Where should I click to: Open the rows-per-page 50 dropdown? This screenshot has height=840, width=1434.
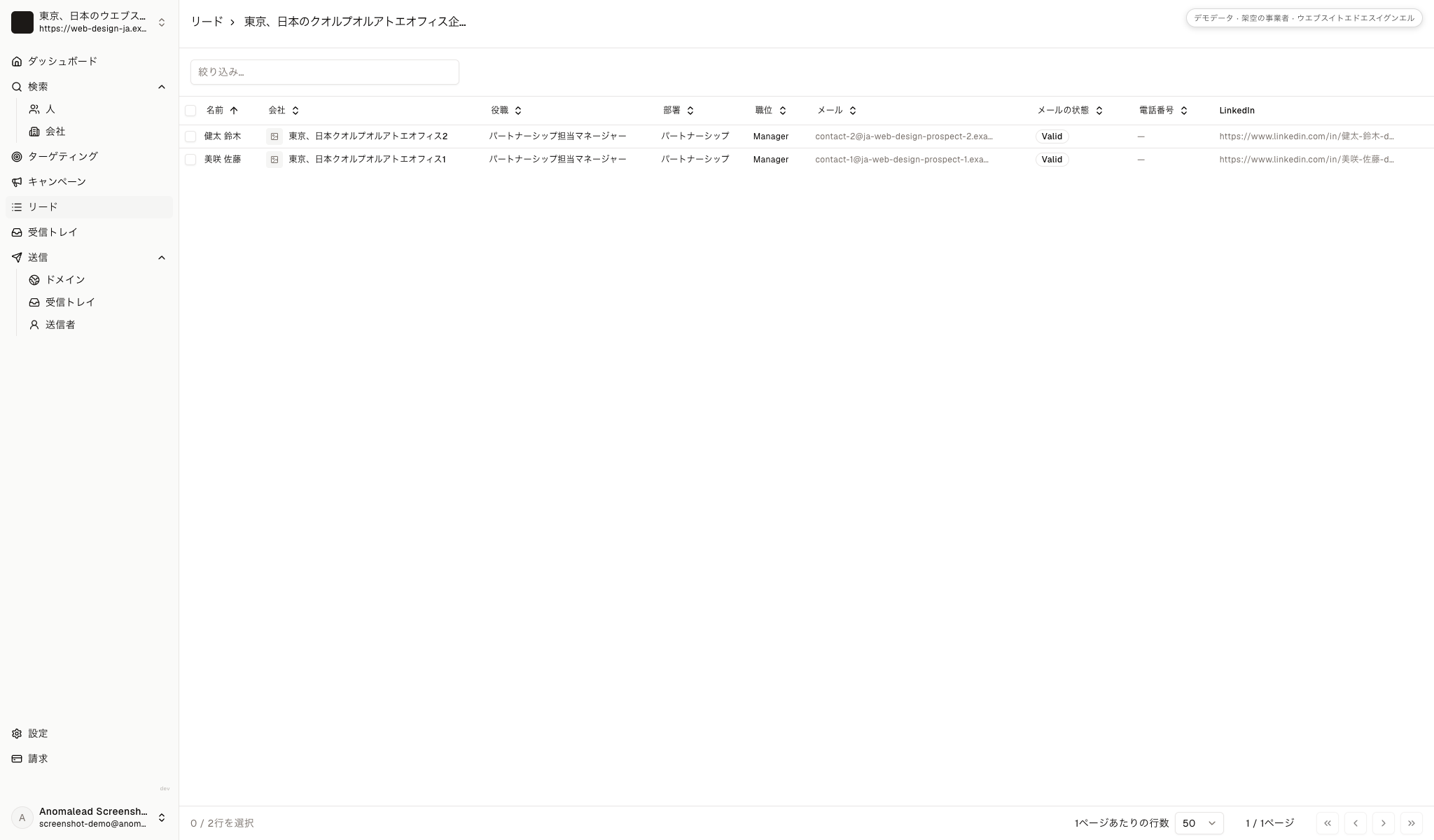click(x=1199, y=823)
